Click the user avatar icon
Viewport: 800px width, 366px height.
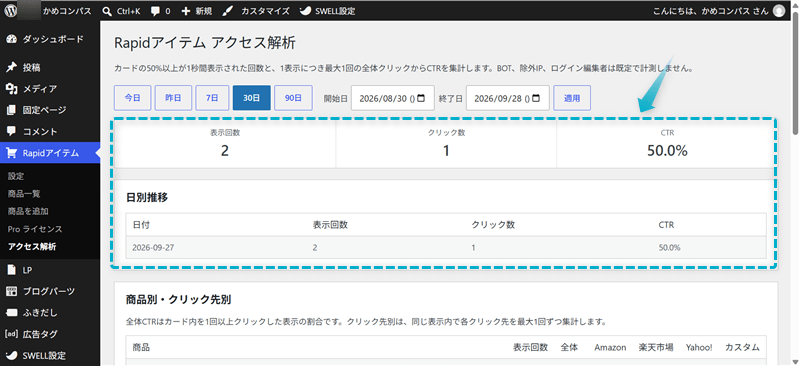click(779, 11)
